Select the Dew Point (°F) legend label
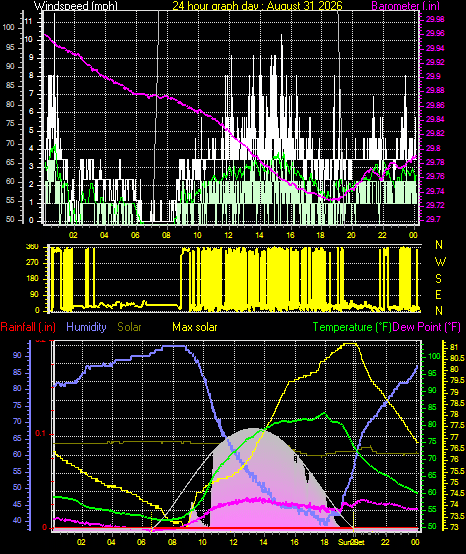466x554 pixels. point(426,327)
